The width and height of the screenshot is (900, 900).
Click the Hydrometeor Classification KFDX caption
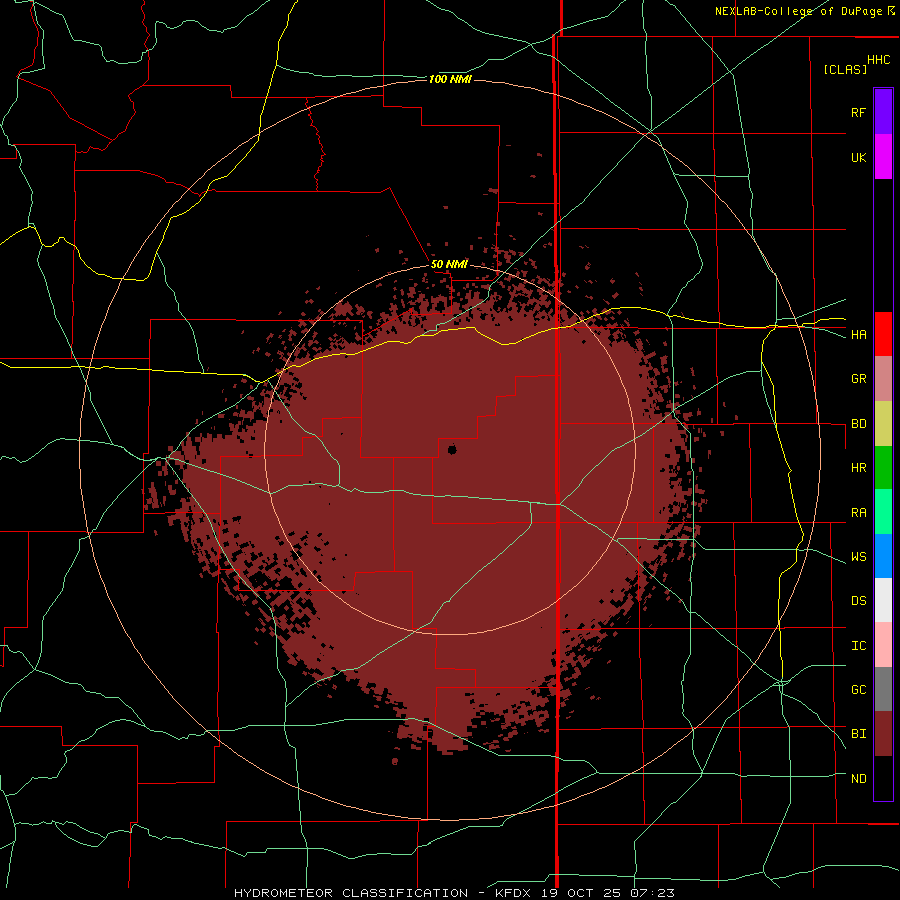(454, 893)
